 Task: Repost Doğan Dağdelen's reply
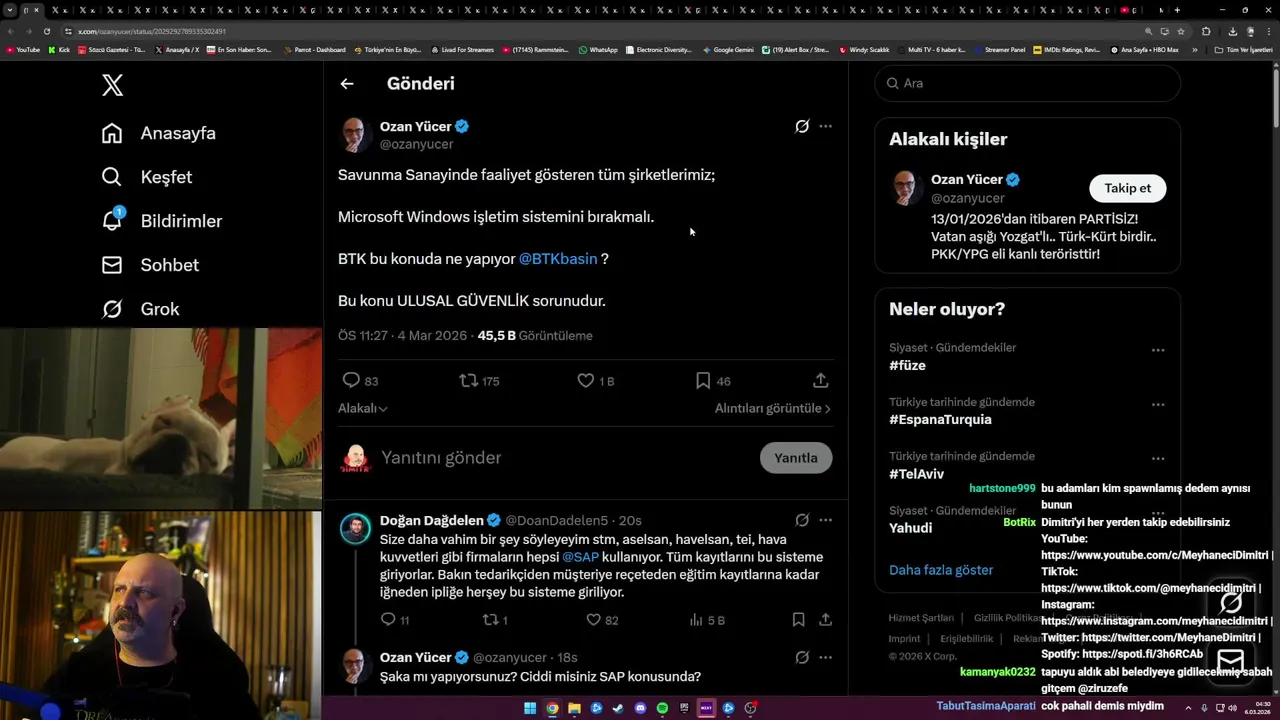coord(495,620)
